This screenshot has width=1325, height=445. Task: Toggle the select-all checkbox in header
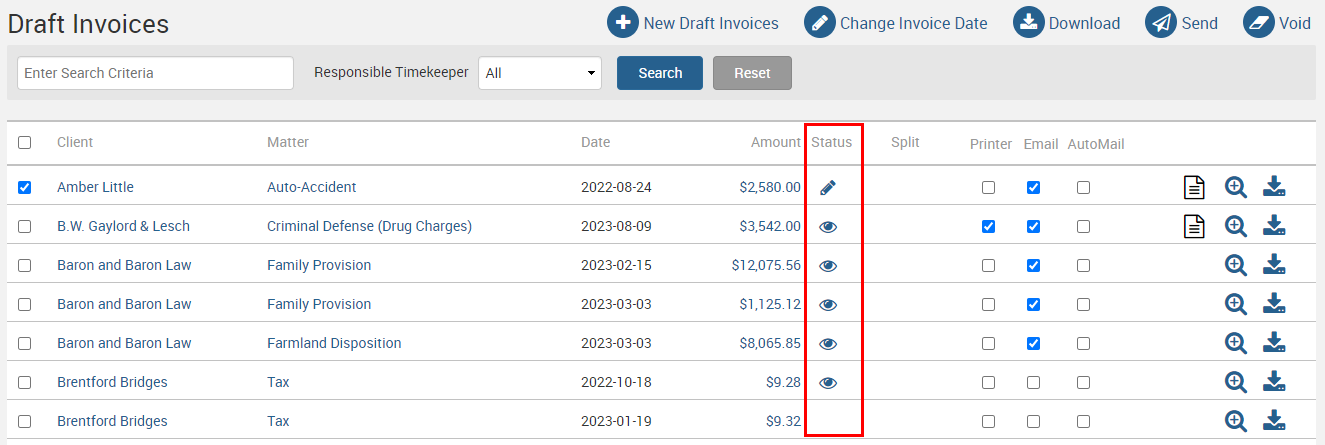tap(25, 143)
